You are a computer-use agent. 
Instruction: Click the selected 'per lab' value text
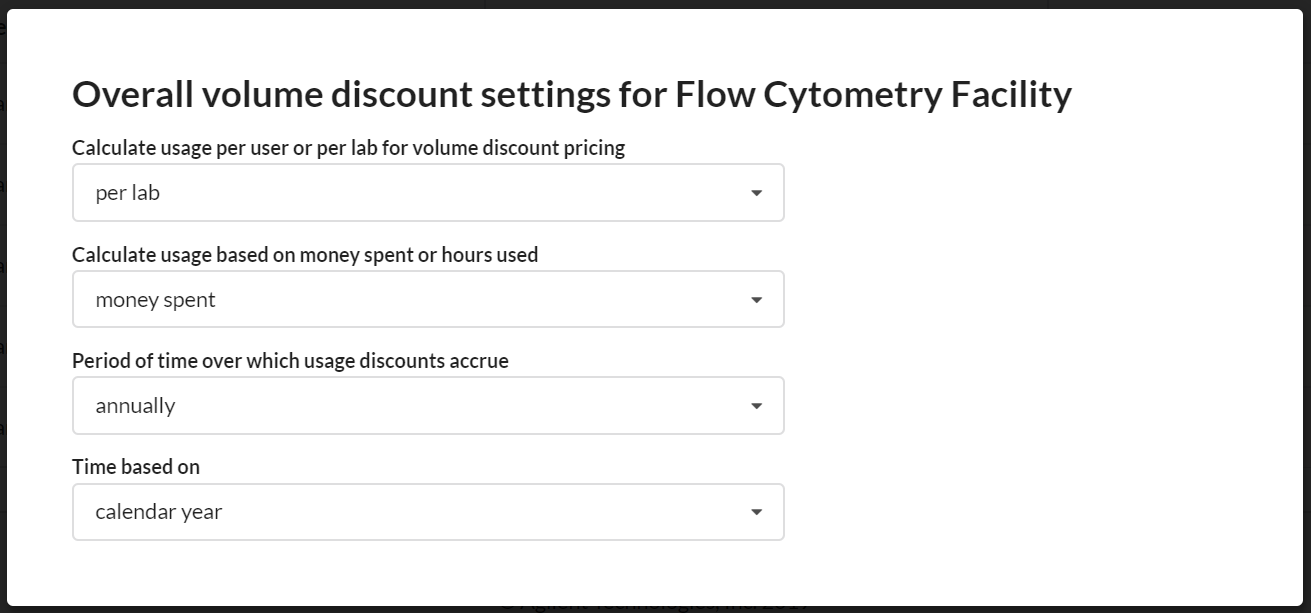[x=127, y=193]
